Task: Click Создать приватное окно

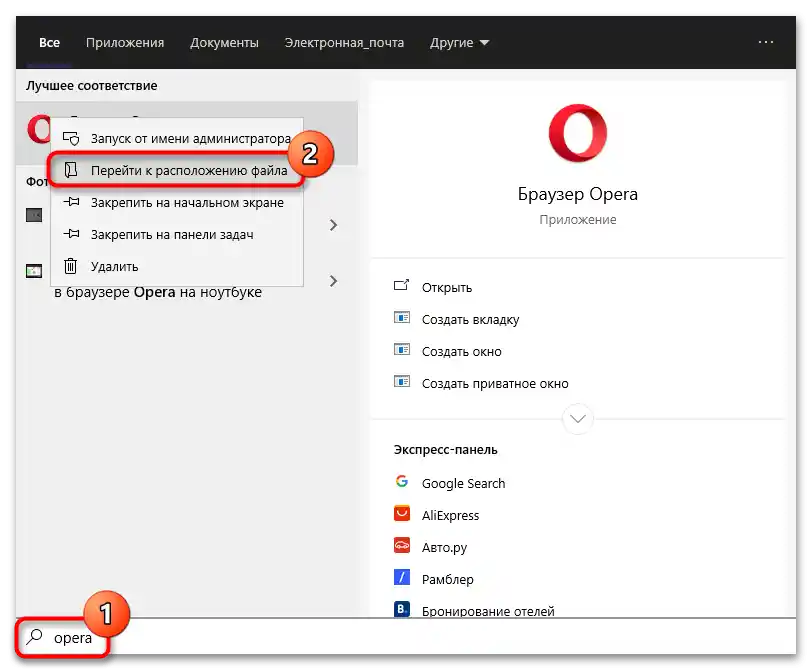Action: pos(495,384)
